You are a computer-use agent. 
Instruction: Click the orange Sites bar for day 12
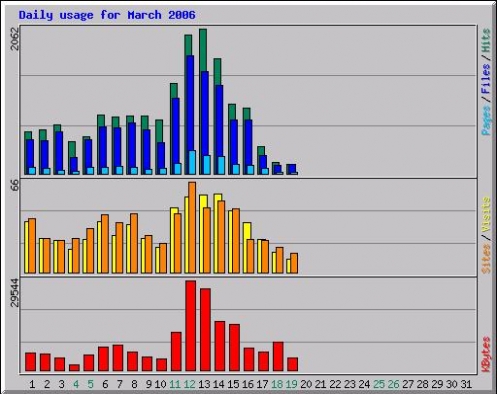192,228
